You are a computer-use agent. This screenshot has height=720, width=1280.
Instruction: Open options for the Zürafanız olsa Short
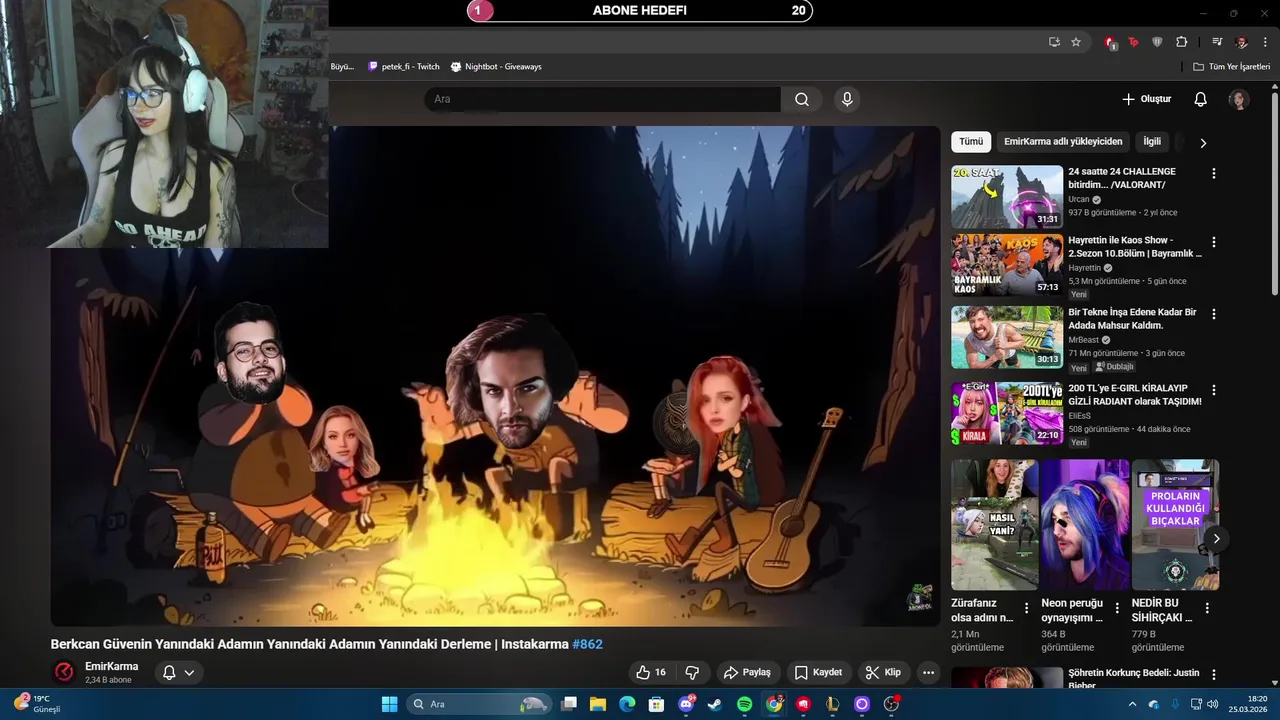click(x=1026, y=608)
